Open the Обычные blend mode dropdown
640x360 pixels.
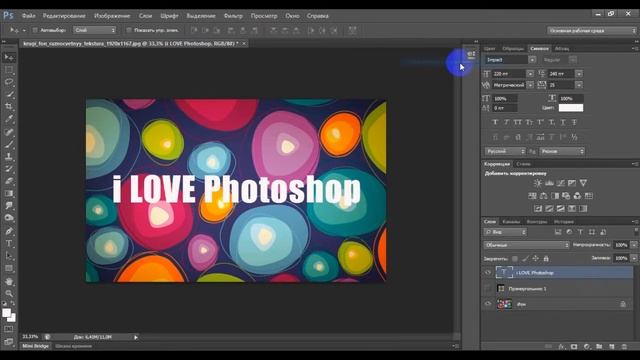click(x=527, y=245)
